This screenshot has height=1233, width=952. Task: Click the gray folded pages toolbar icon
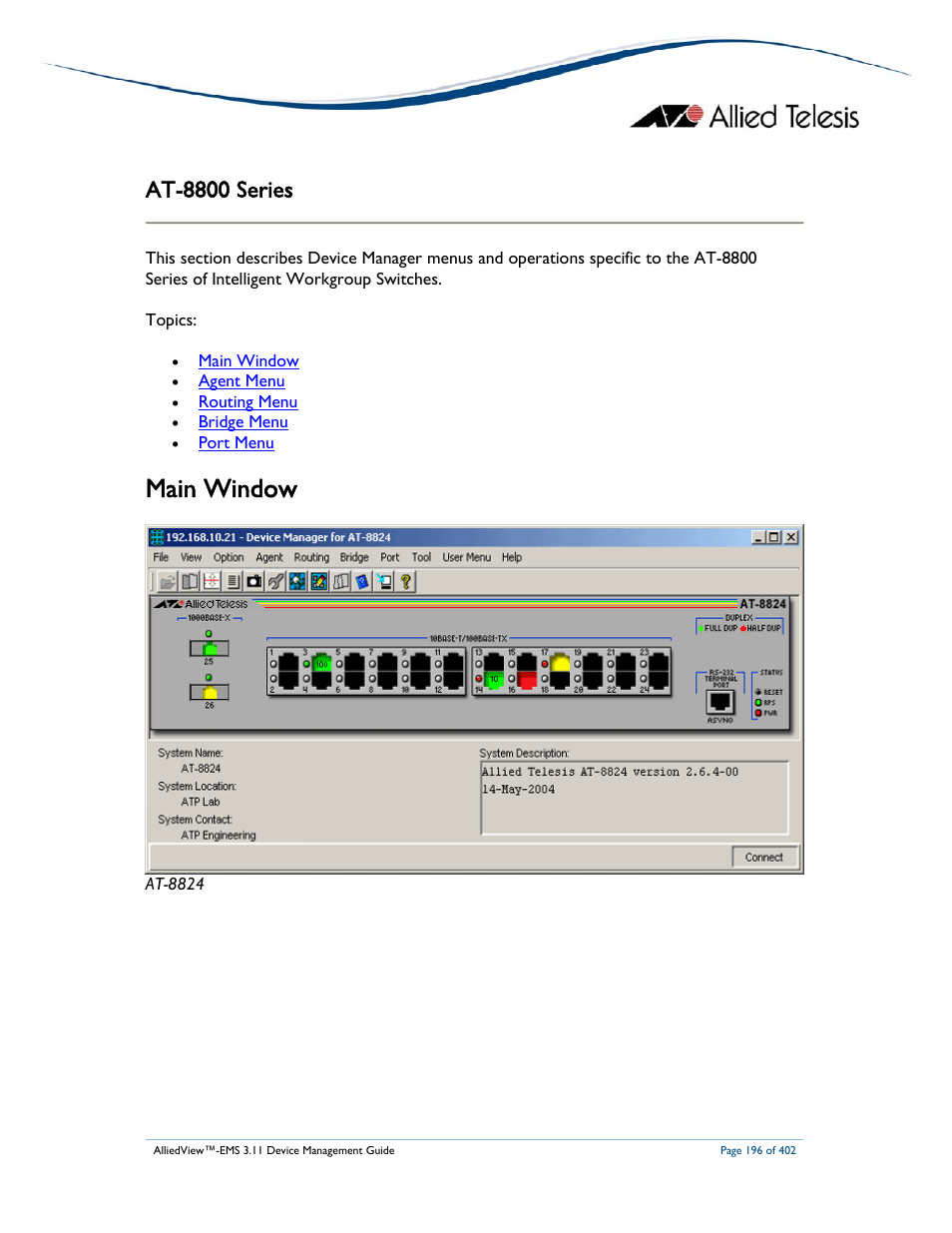pyautogui.click(x=341, y=581)
